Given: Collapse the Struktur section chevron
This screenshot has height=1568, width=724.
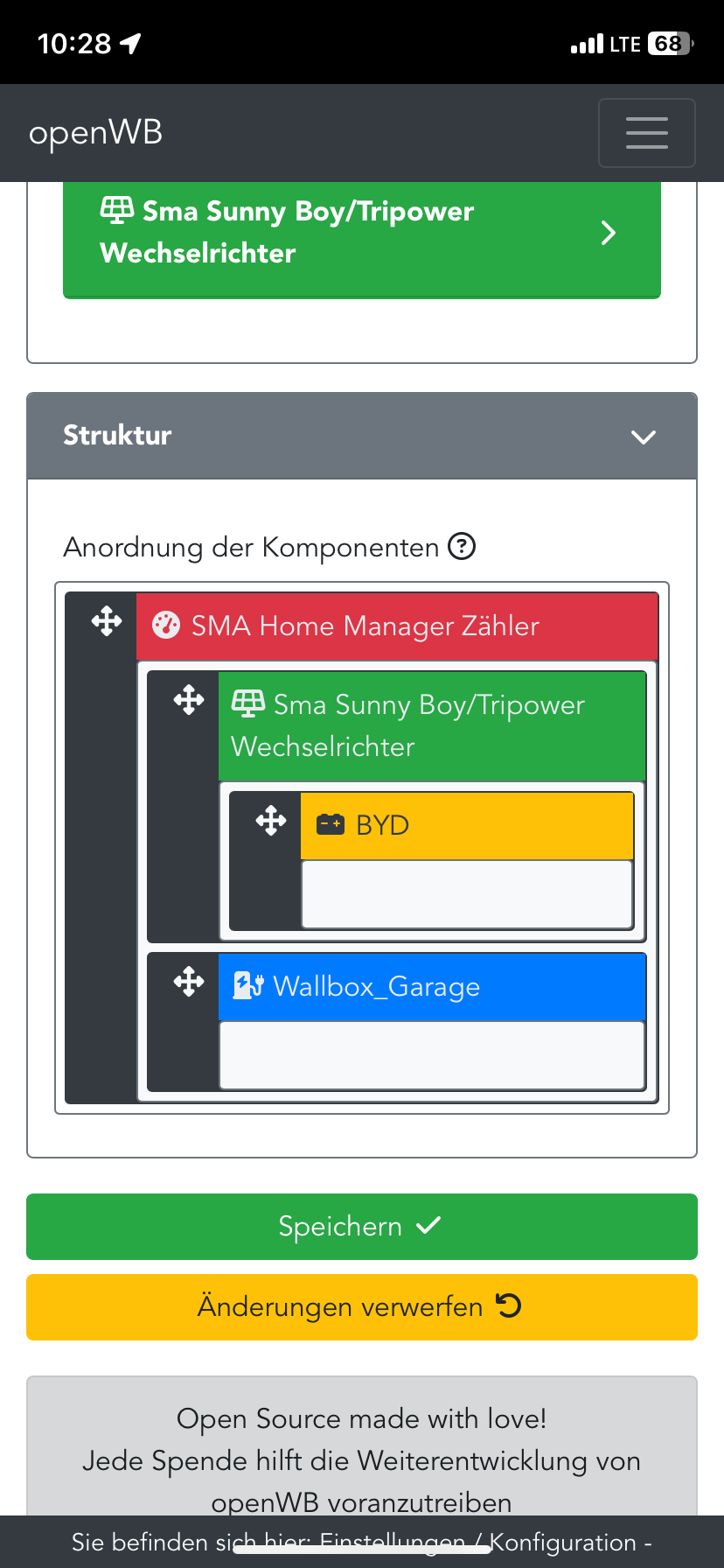Looking at the screenshot, I should coord(644,437).
